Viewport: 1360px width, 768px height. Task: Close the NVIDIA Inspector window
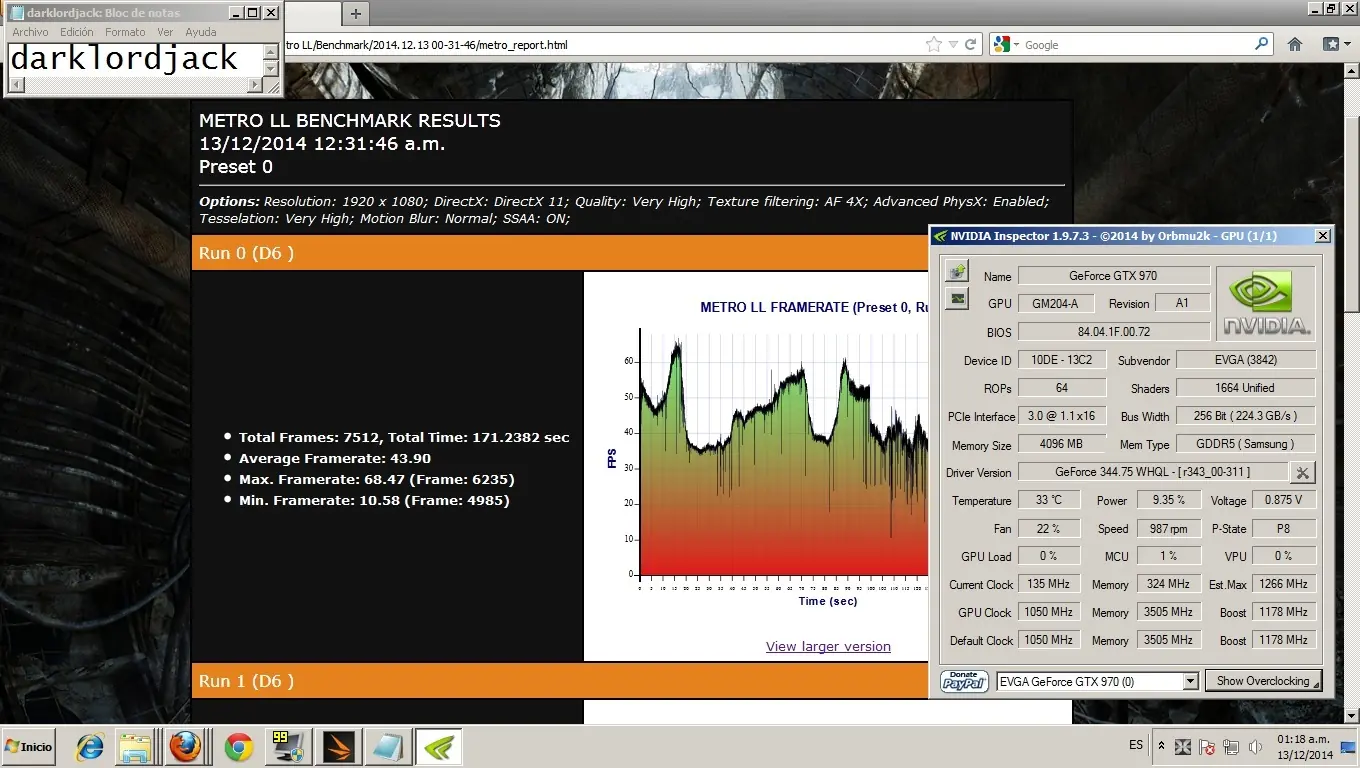[x=1322, y=236]
